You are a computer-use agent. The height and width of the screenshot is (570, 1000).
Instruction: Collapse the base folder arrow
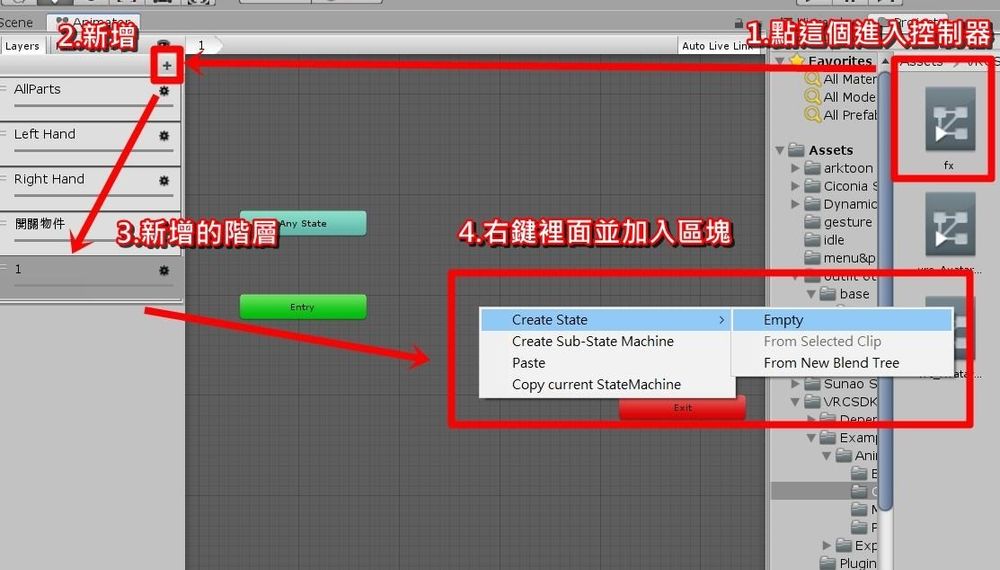811,295
